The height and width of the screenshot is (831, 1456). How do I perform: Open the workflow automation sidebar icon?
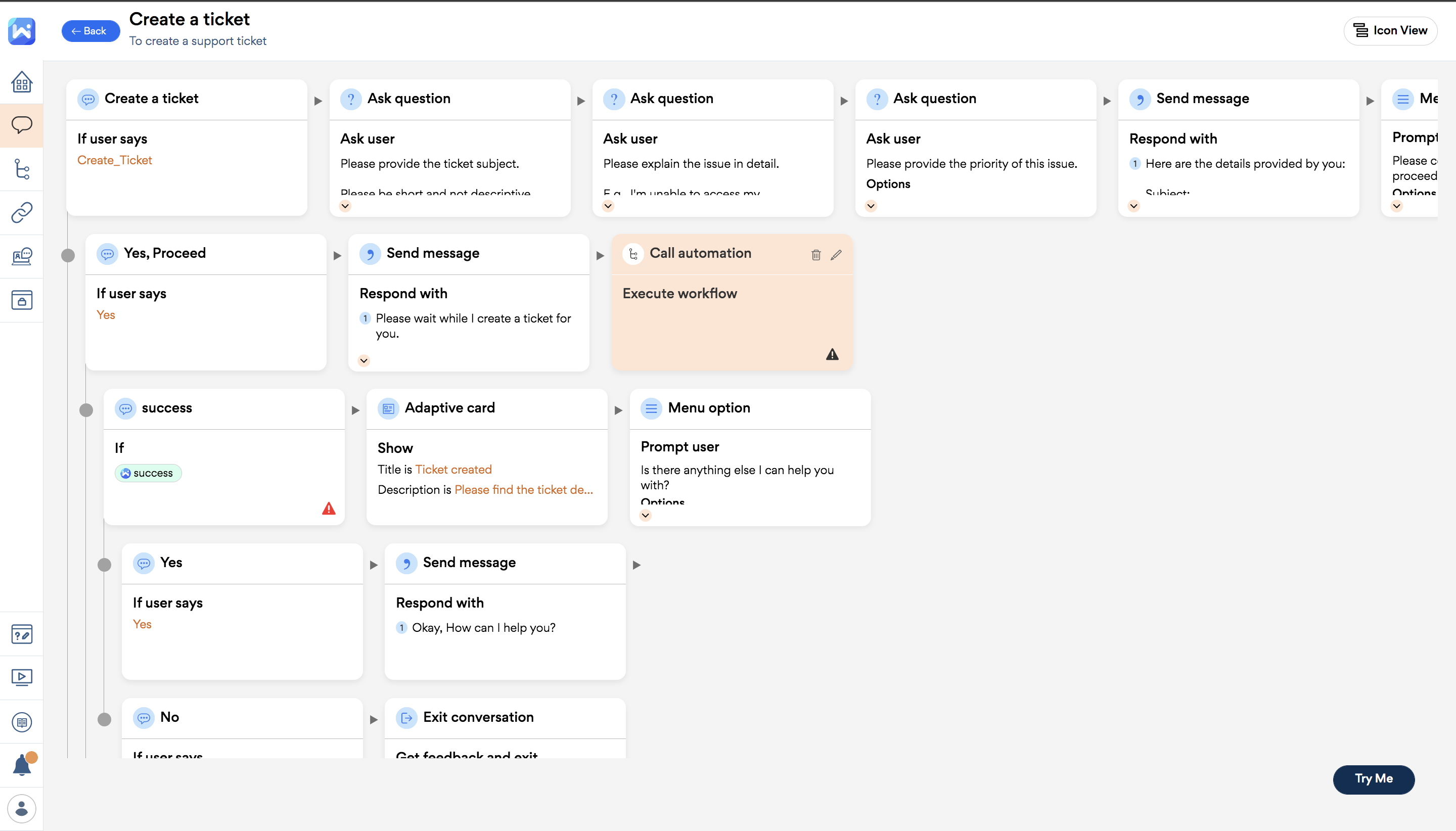pyautogui.click(x=22, y=169)
